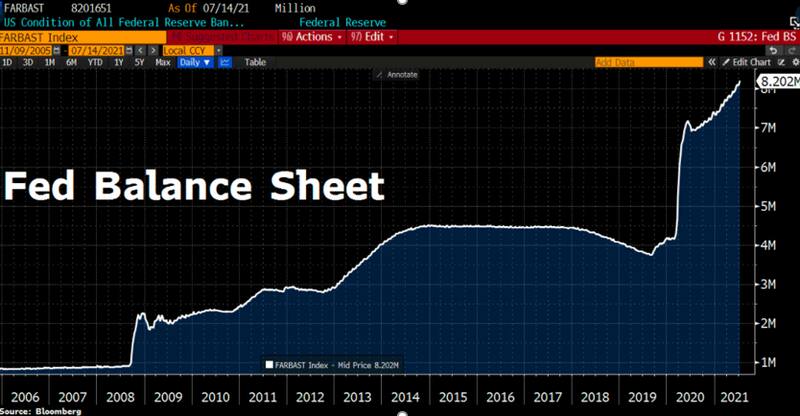
Task: Select the YTD time range
Action: tap(95, 62)
